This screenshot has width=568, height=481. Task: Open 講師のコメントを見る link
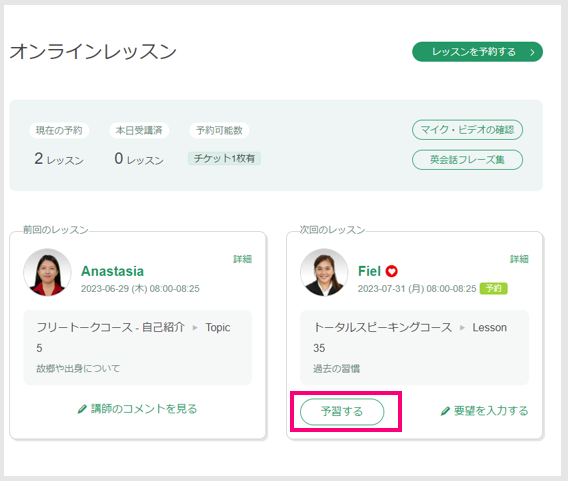tap(144, 409)
